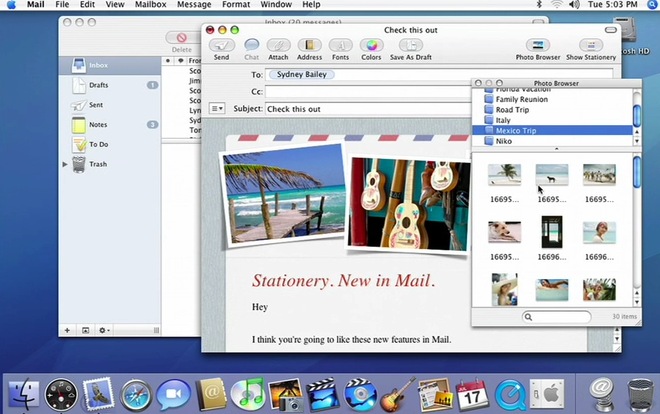Select Italy album in Photo Browser

coord(552,120)
